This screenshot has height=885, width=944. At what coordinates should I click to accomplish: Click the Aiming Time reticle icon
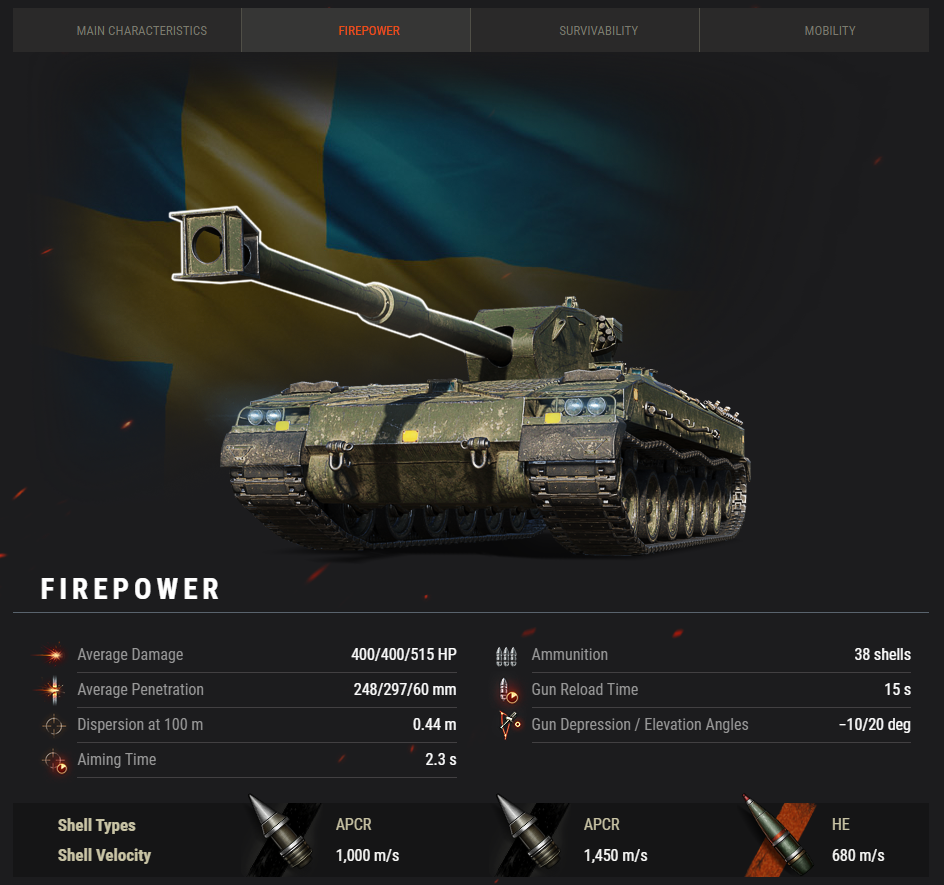(54, 761)
